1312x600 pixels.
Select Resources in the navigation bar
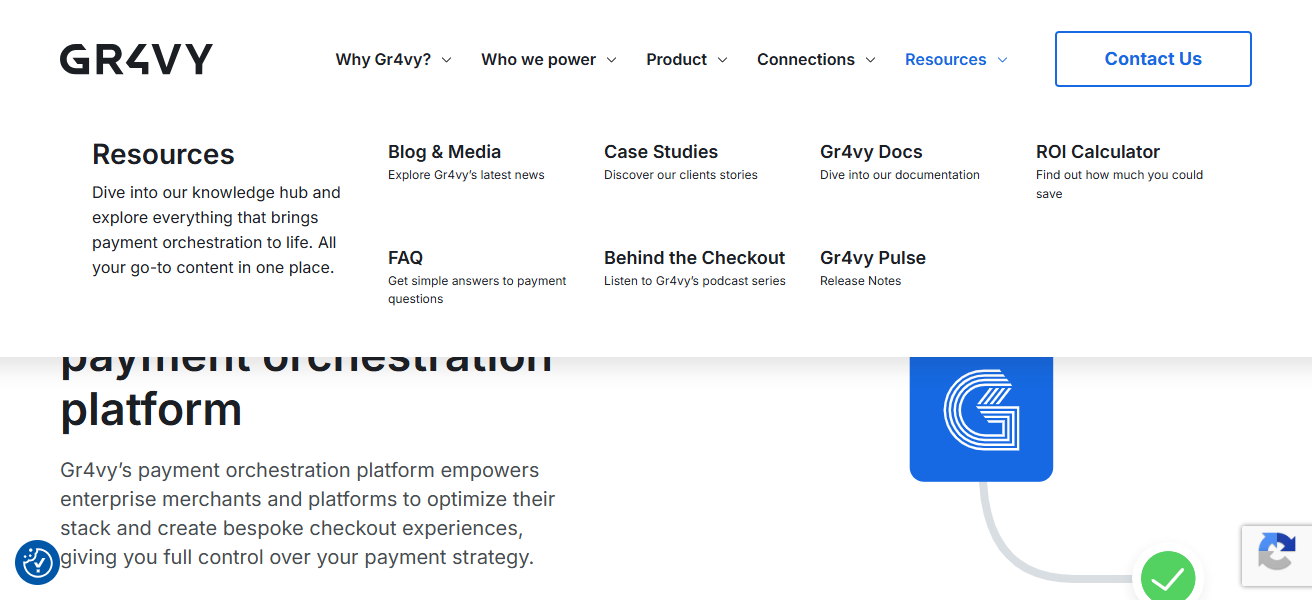point(945,60)
